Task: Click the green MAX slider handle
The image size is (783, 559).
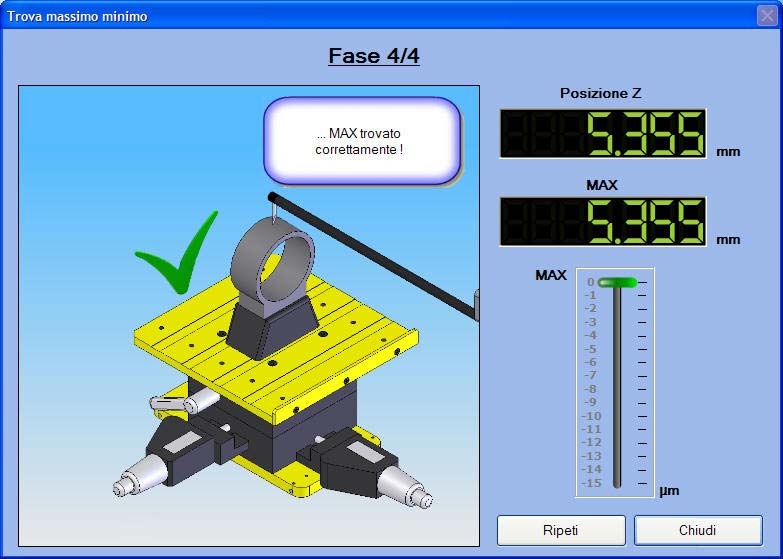Action: point(617,283)
